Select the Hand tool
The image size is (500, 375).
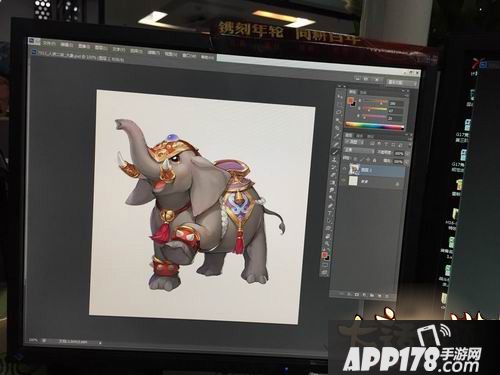coord(328,236)
